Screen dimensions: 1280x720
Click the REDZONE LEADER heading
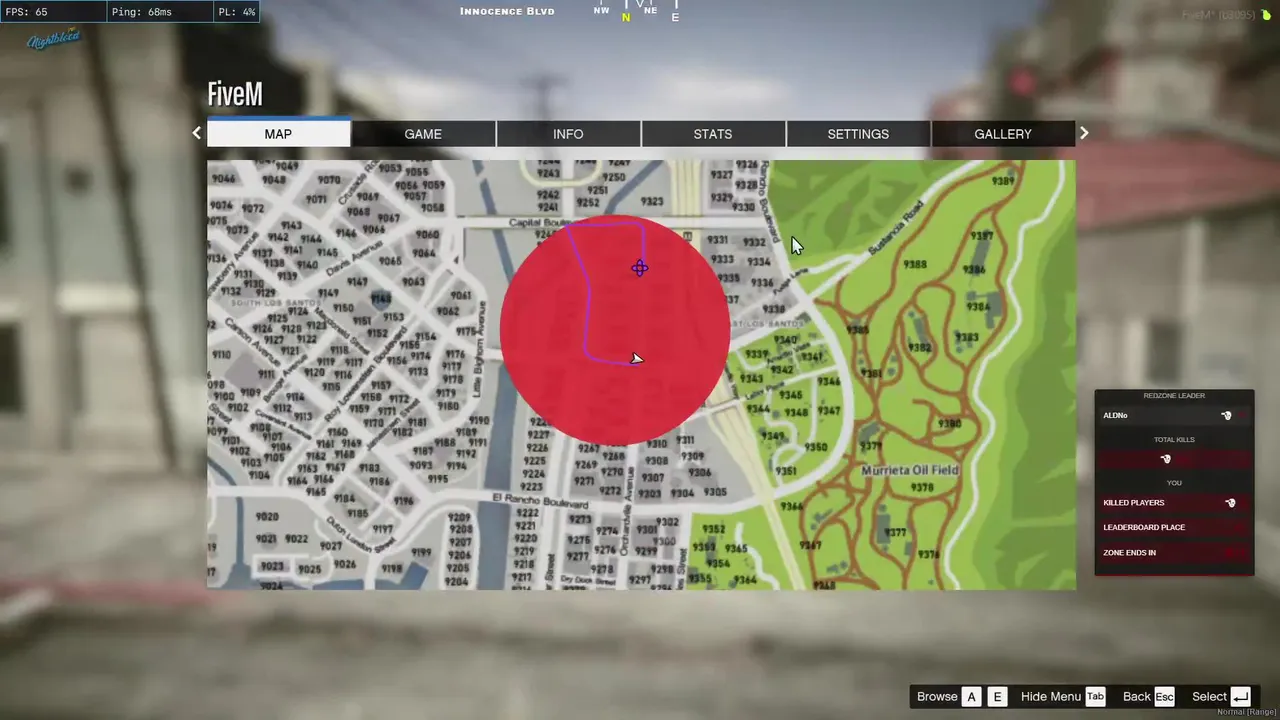click(x=1174, y=396)
